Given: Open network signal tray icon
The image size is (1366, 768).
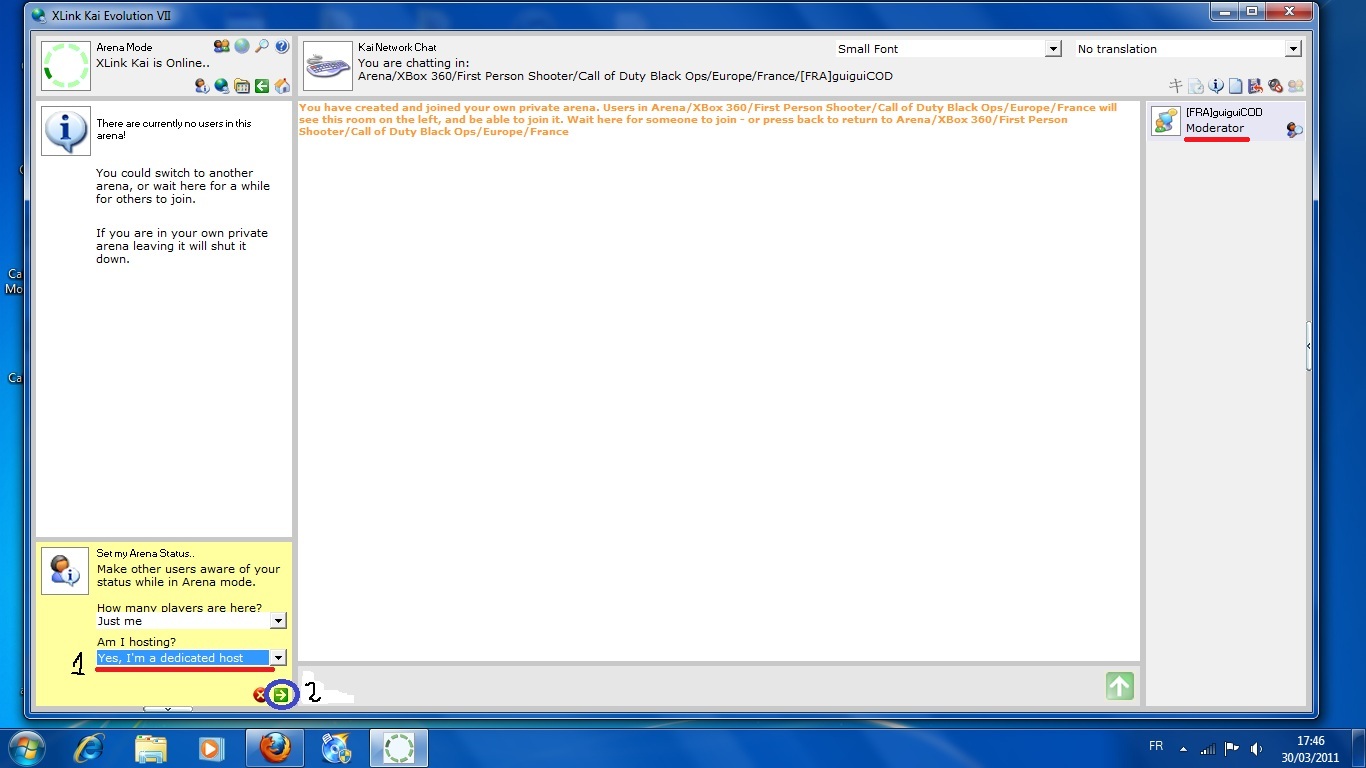Looking at the screenshot, I should coord(1208,749).
